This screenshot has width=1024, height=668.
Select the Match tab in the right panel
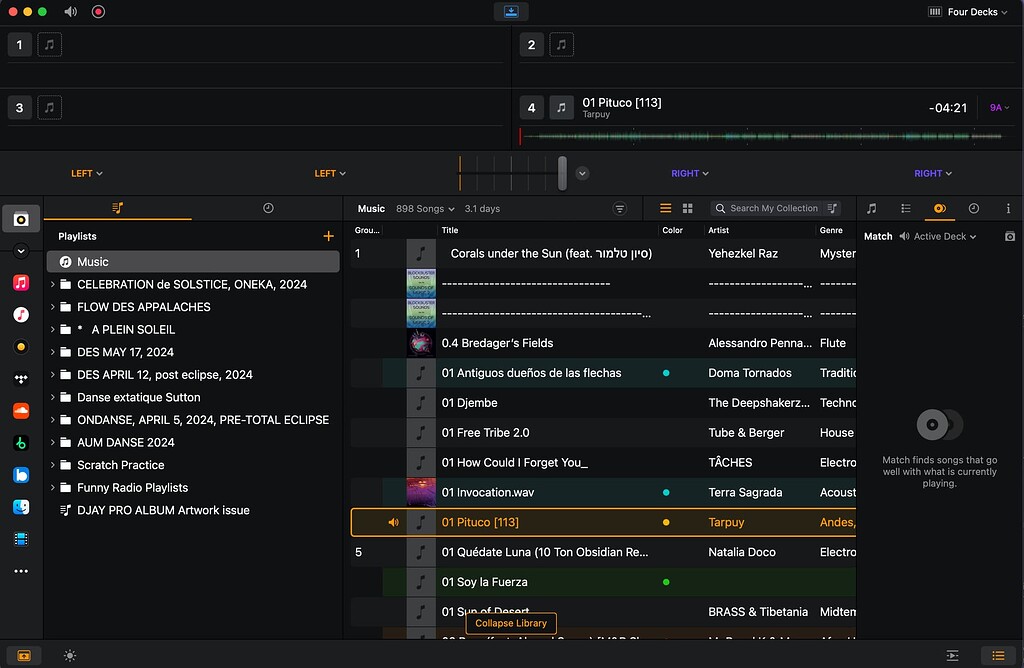pos(939,209)
